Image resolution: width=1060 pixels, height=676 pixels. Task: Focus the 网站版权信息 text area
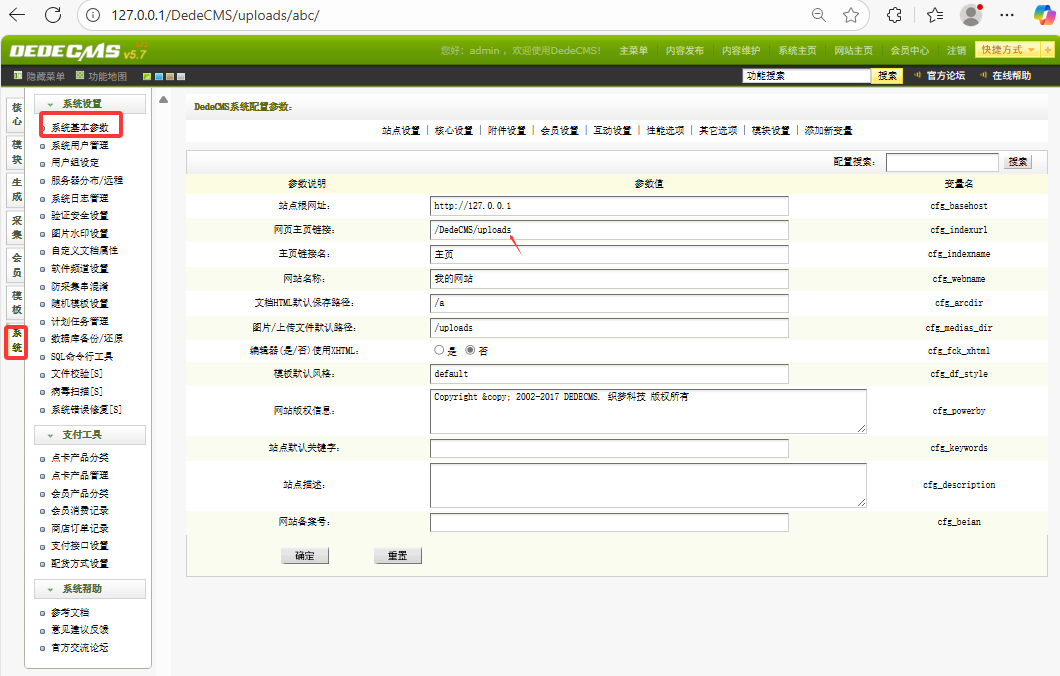coord(648,411)
